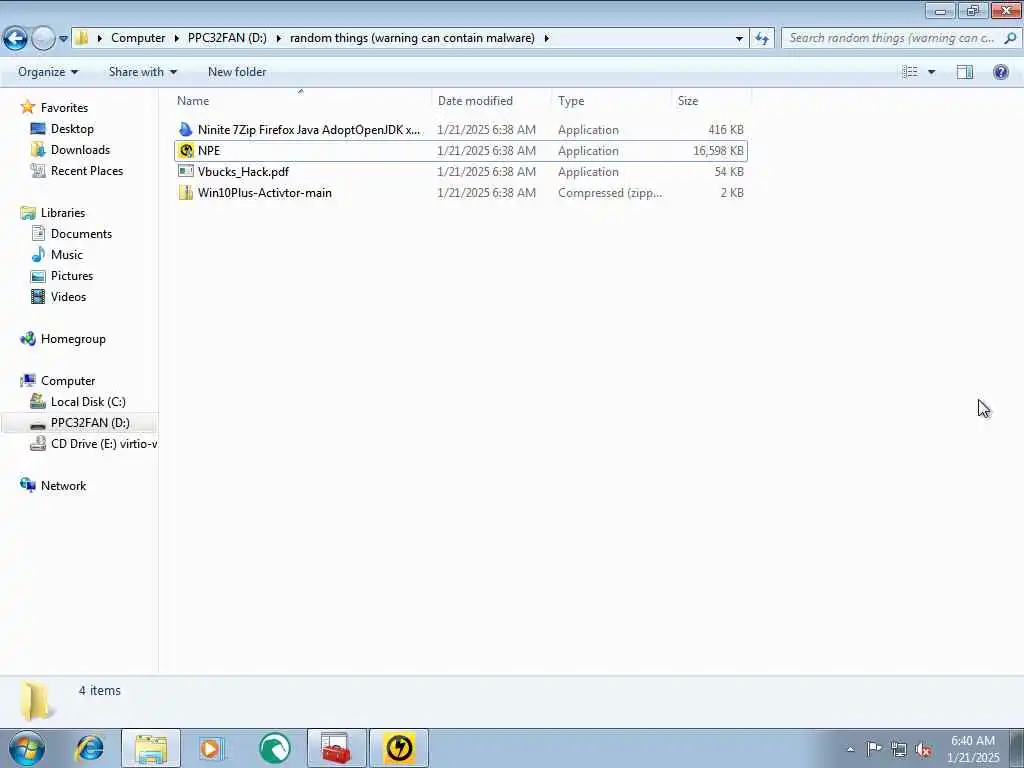Select the Win10Plus-Activtor-main zip icon
Image resolution: width=1024 pixels, height=768 pixels.
[x=185, y=193]
